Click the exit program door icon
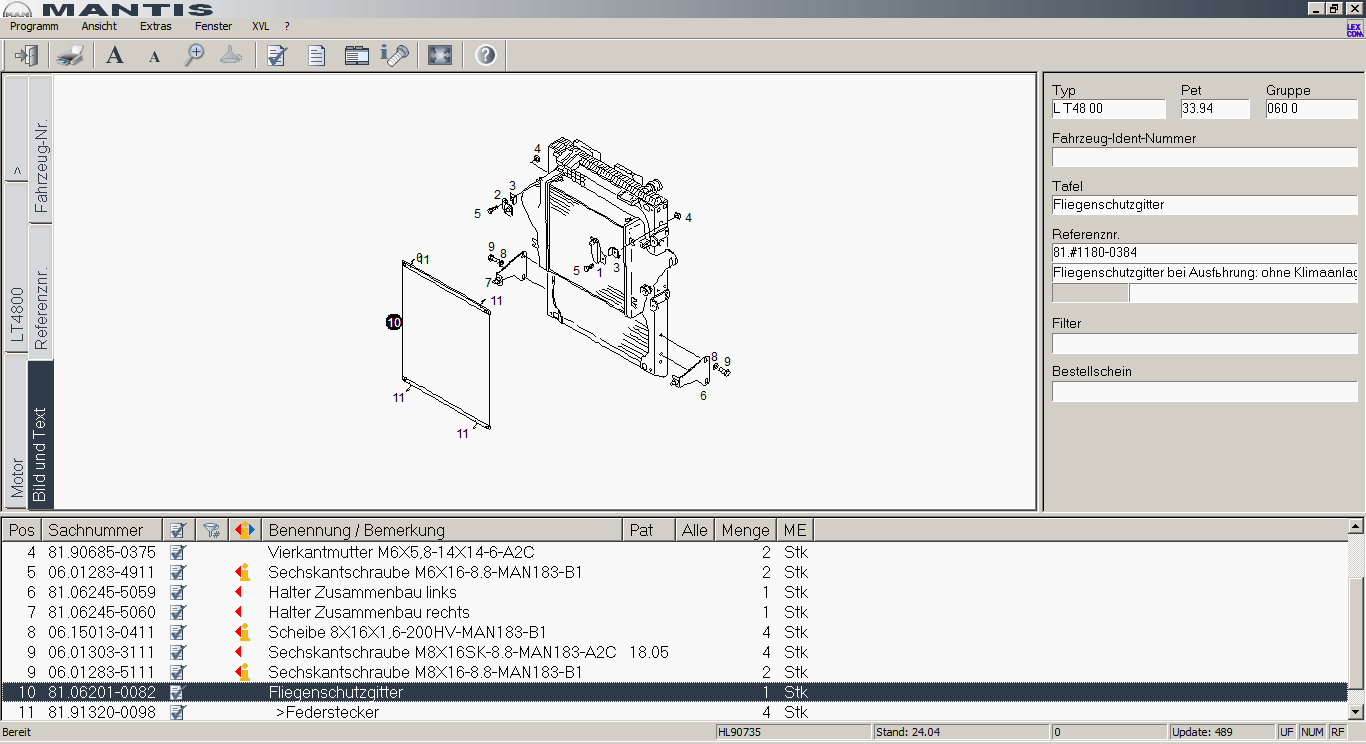Screen dimensions: 1366x744 coord(26,55)
